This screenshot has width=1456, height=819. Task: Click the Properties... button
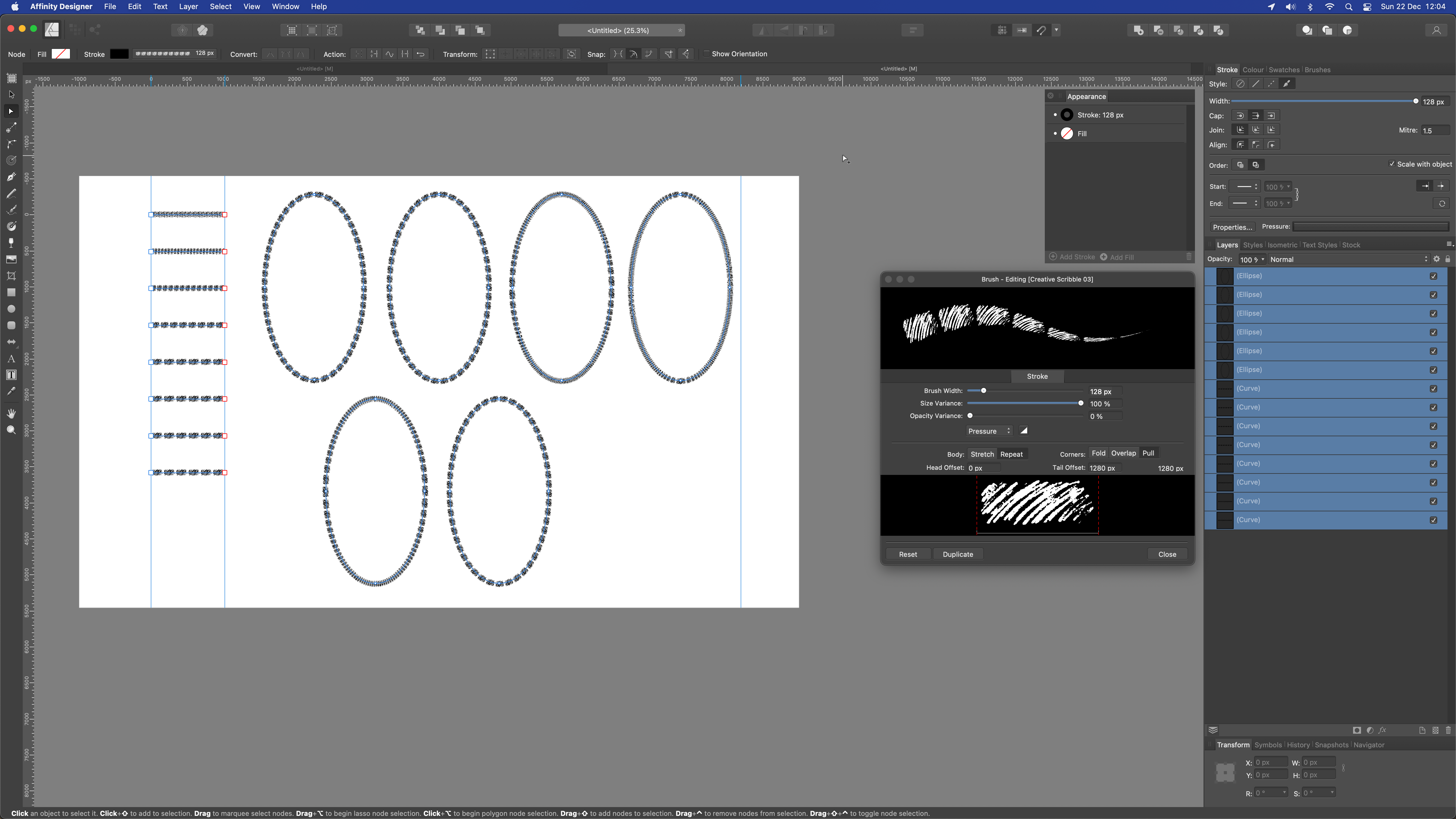point(1232,227)
